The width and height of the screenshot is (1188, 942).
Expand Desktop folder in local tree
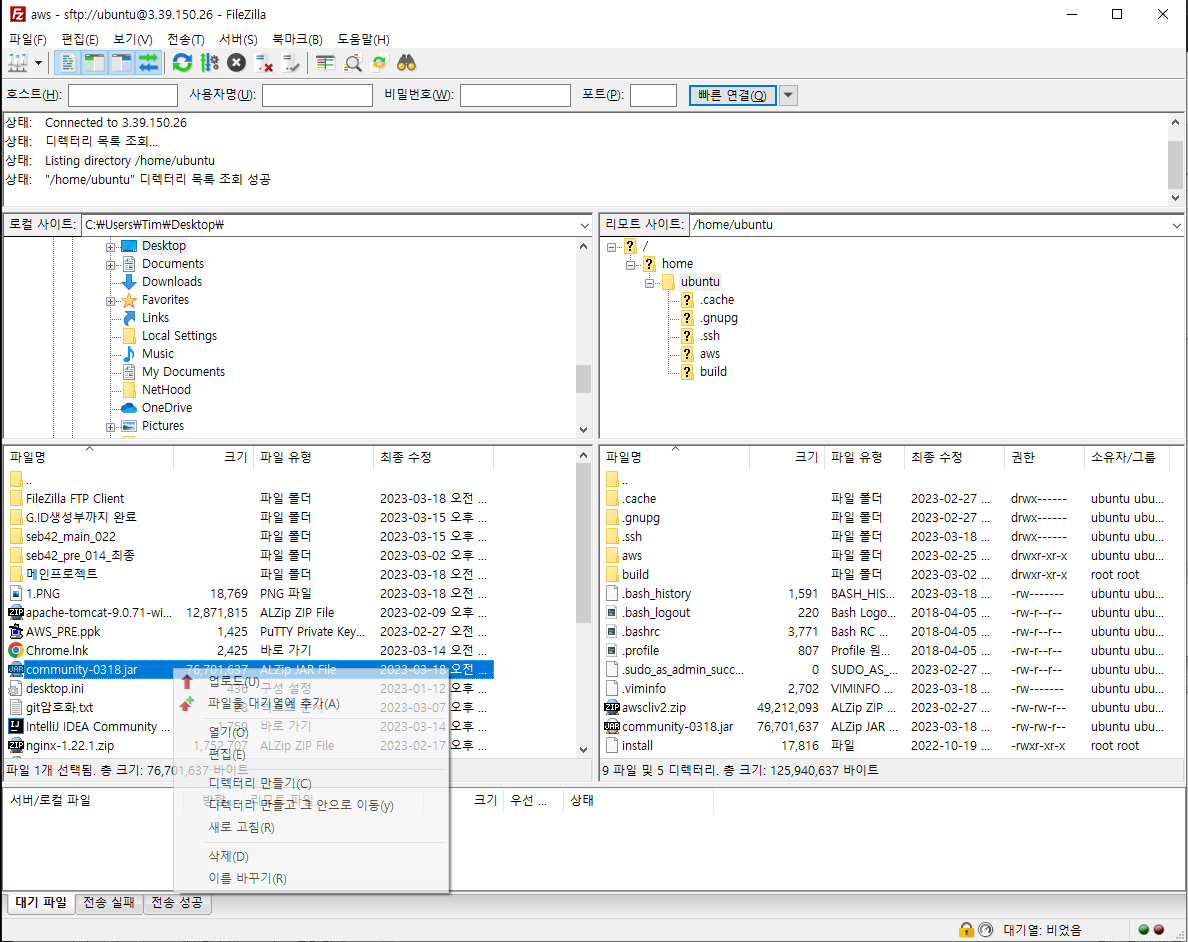coord(111,247)
